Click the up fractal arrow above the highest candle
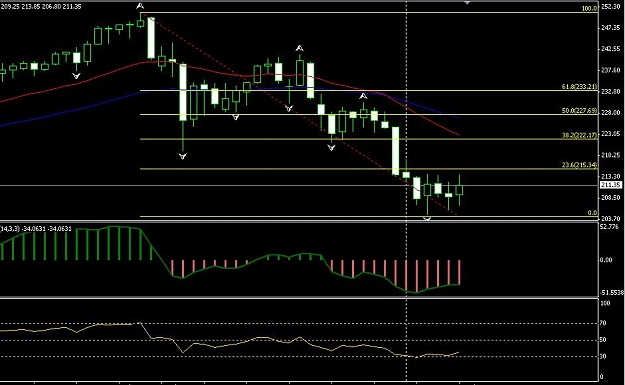This screenshot has height=385, width=625. point(140,6)
